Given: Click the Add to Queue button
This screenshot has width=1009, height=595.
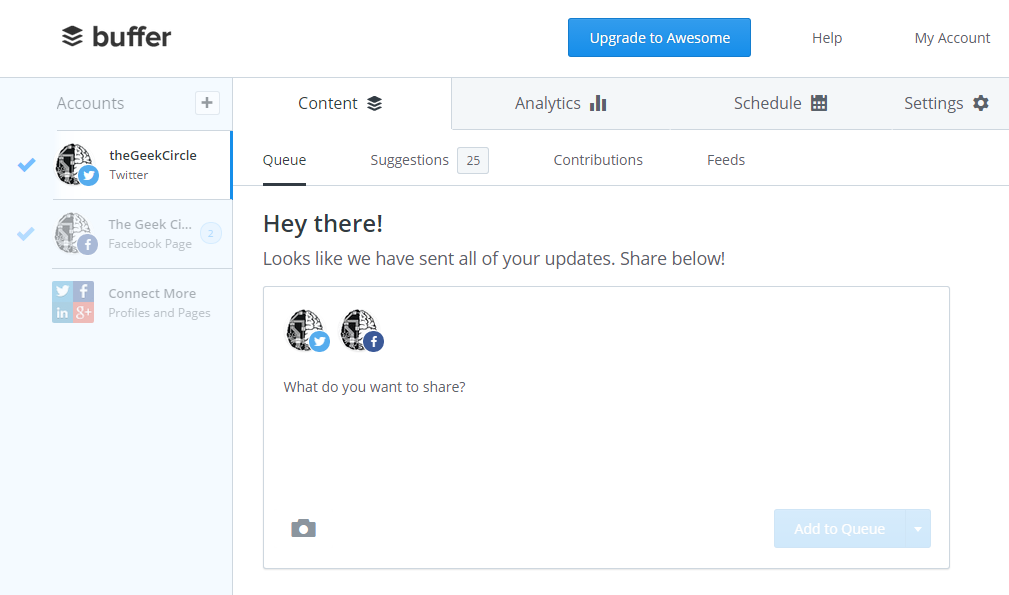Looking at the screenshot, I should pyautogui.click(x=840, y=529).
